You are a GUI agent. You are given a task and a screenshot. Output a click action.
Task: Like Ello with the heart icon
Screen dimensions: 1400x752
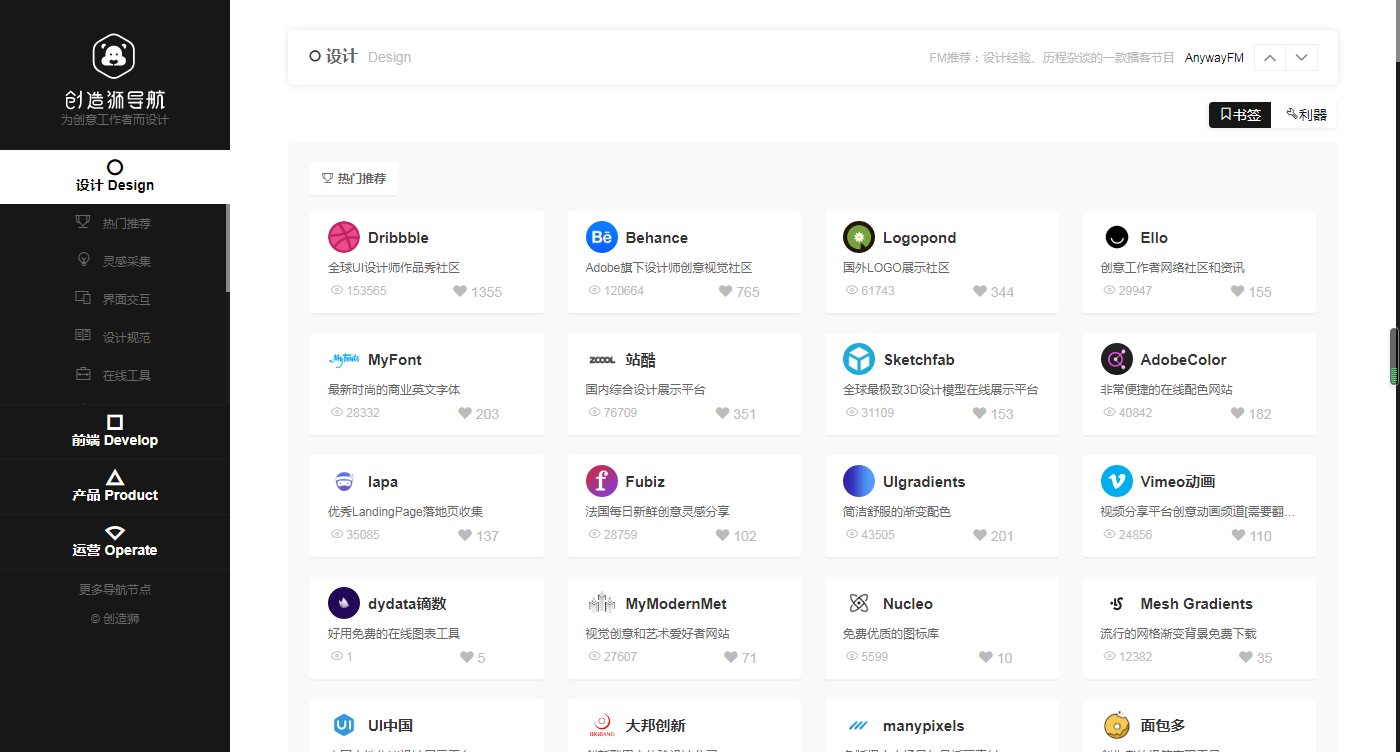click(x=1237, y=291)
